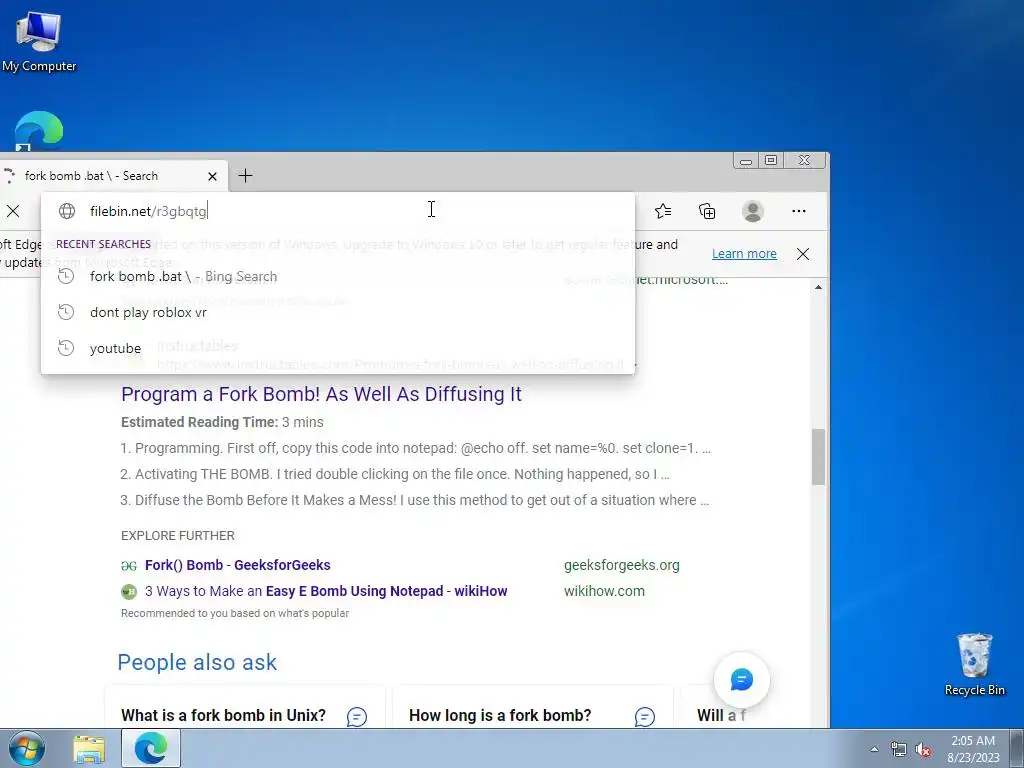Click 'Estimated Reading Time: 3 mins' text
The width and height of the screenshot is (1024, 768).
click(x=222, y=422)
